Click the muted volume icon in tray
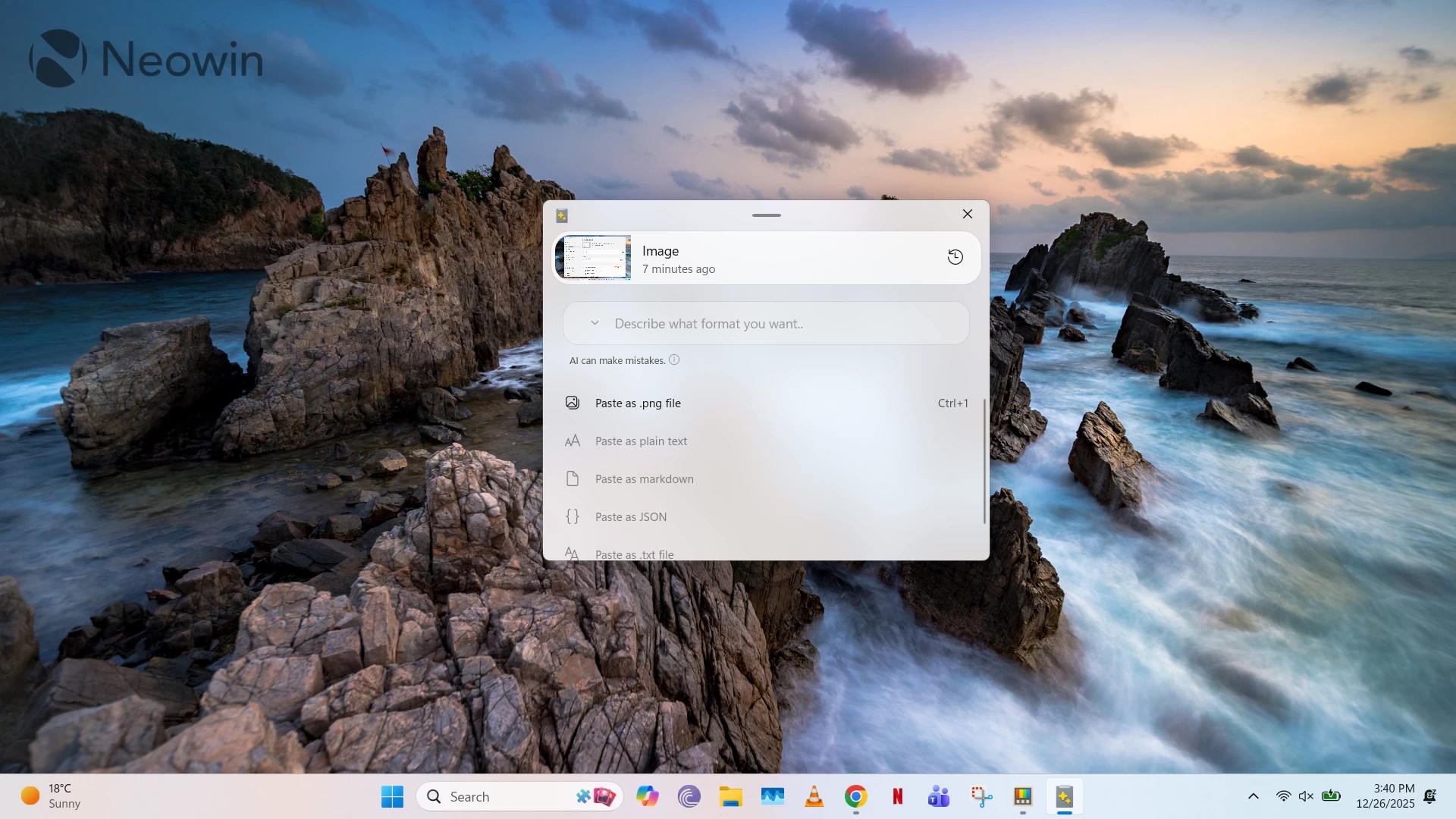The height and width of the screenshot is (819, 1456). point(1306,796)
